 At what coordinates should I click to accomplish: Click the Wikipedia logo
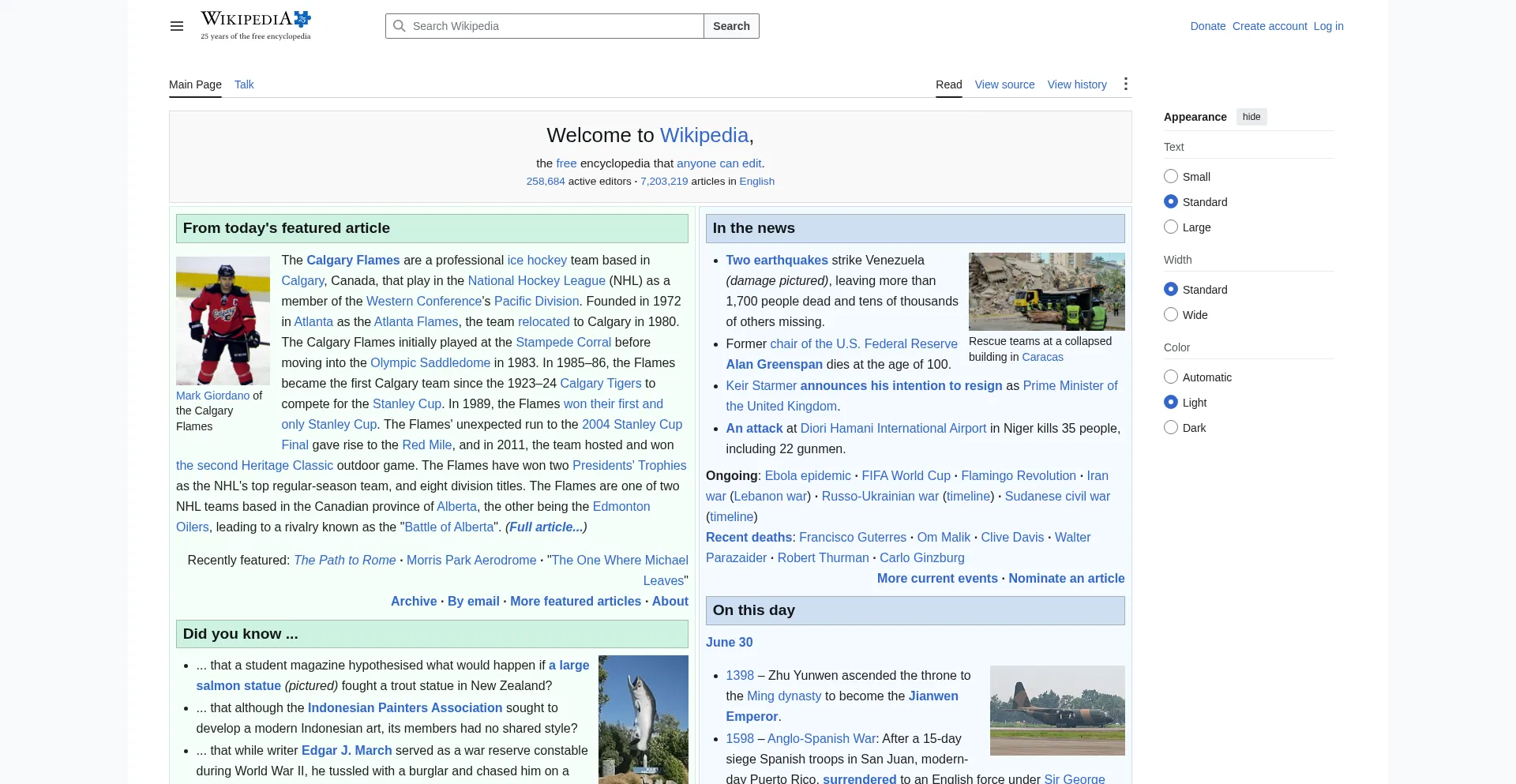coord(256,25)
